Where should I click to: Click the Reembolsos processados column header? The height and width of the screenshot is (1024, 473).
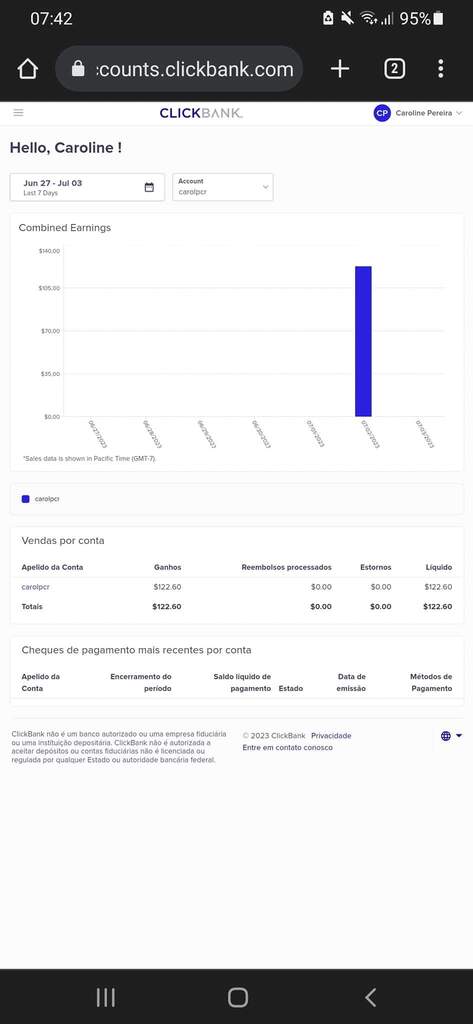(x=286, y=568)
